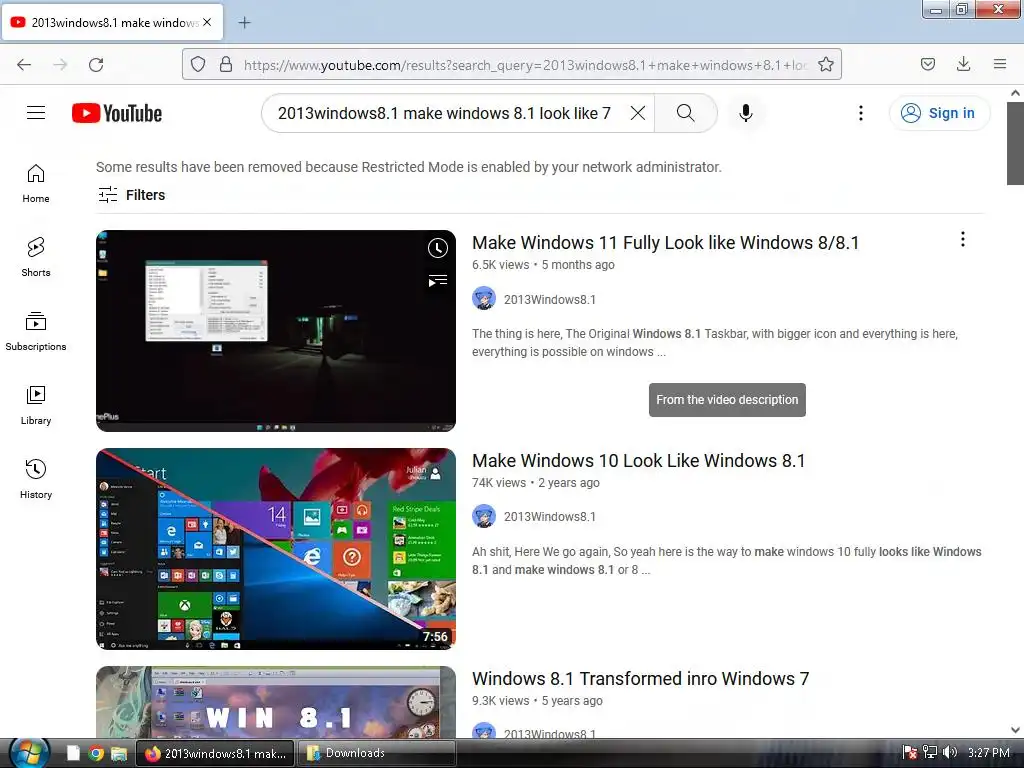Open file explorer from taskbar quick launch
1024x768 pixels.
tap(119, 754)
